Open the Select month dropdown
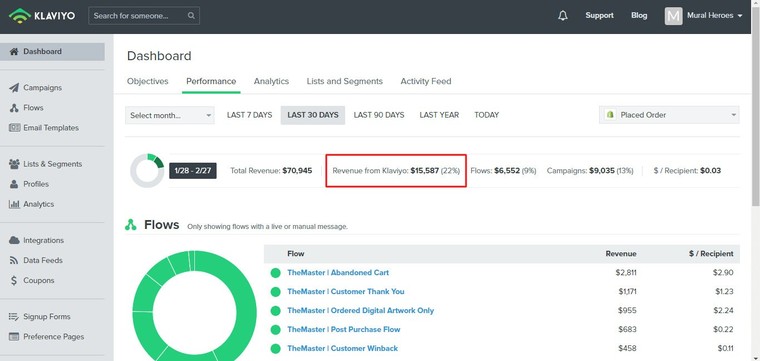The image size is (760, 361). point(170,115)
